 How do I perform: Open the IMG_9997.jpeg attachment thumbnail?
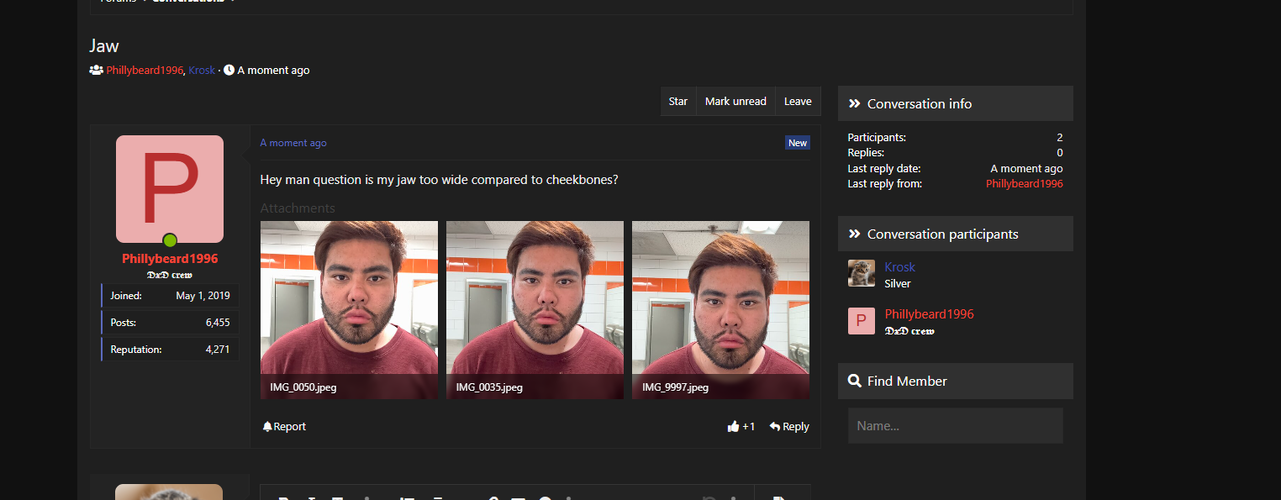pos(721,310)
